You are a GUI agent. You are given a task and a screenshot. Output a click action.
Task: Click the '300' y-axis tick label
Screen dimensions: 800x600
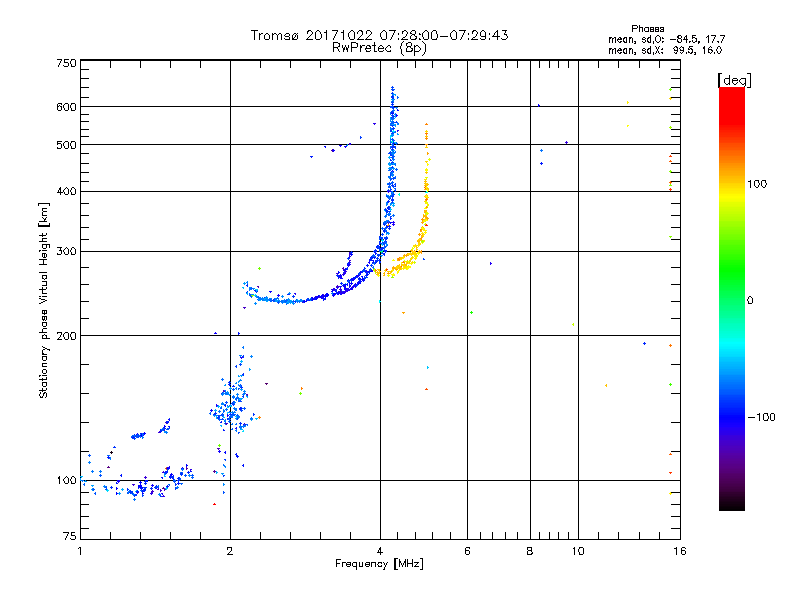click(66, 251)
